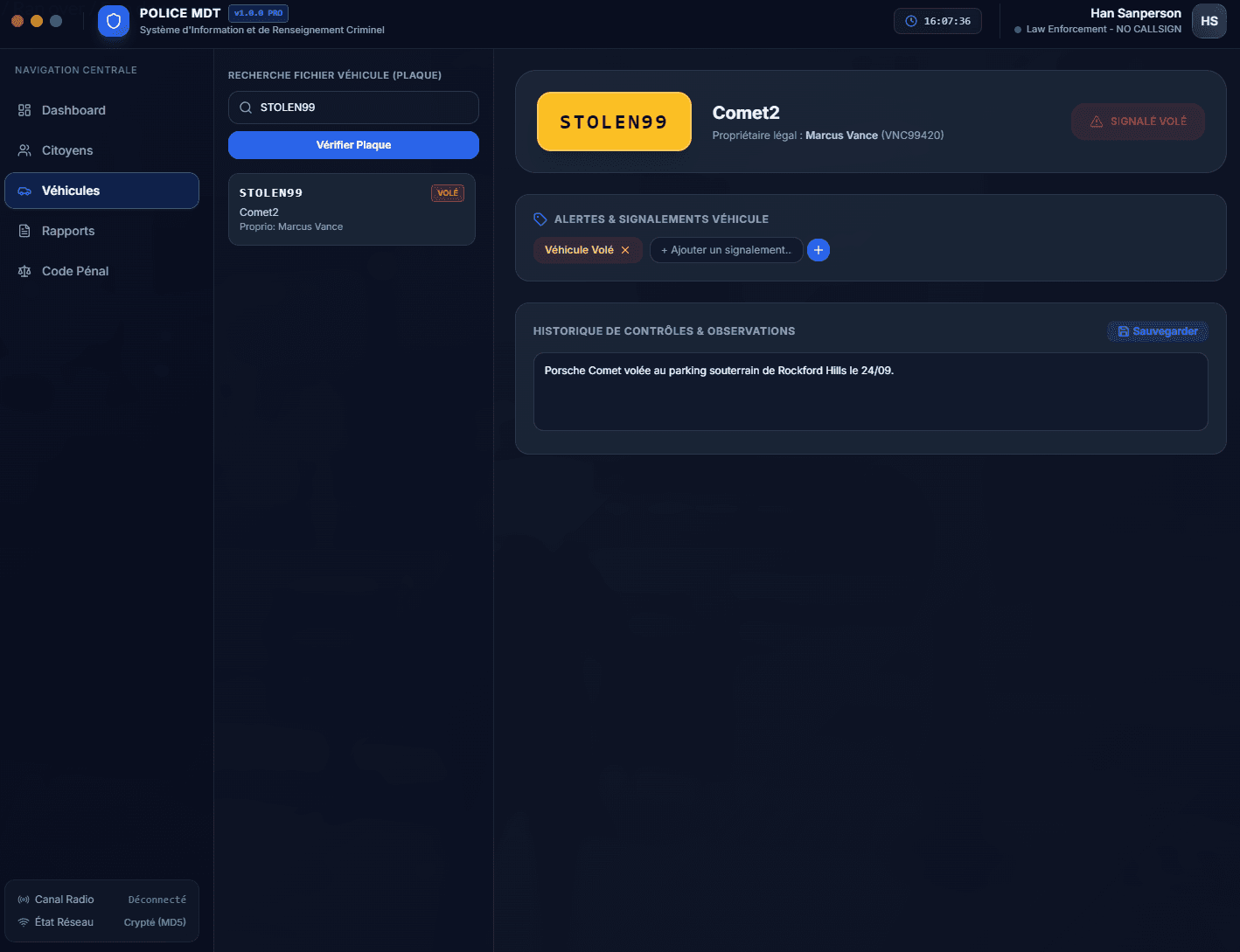Click the VOLÉ badge on result card
Viewport: 1240px width, 952px height.
(448, 193)
